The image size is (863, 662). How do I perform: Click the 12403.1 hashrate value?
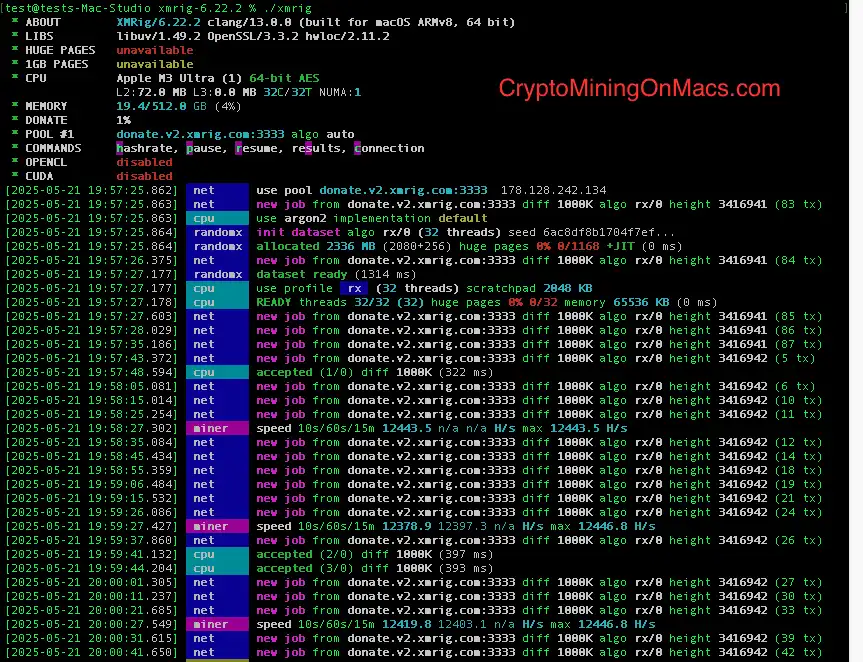point(462,625)
